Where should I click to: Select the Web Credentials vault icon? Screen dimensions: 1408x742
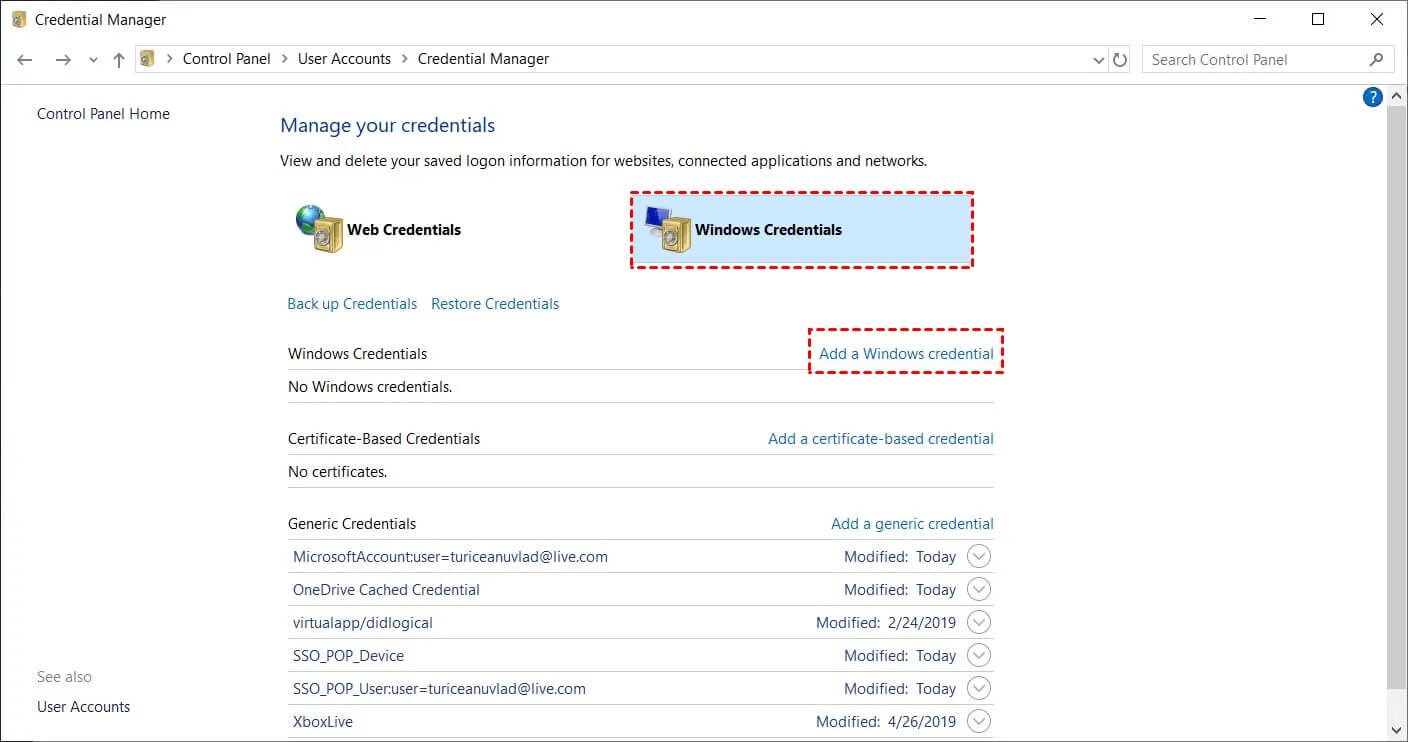(x=320, y=229)
